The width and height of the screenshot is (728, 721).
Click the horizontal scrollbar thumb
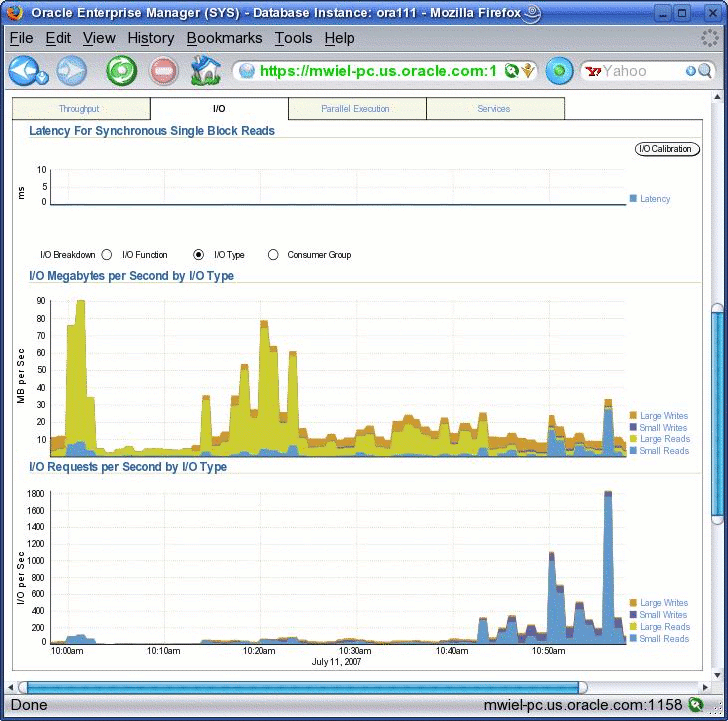tap(303, 687)
